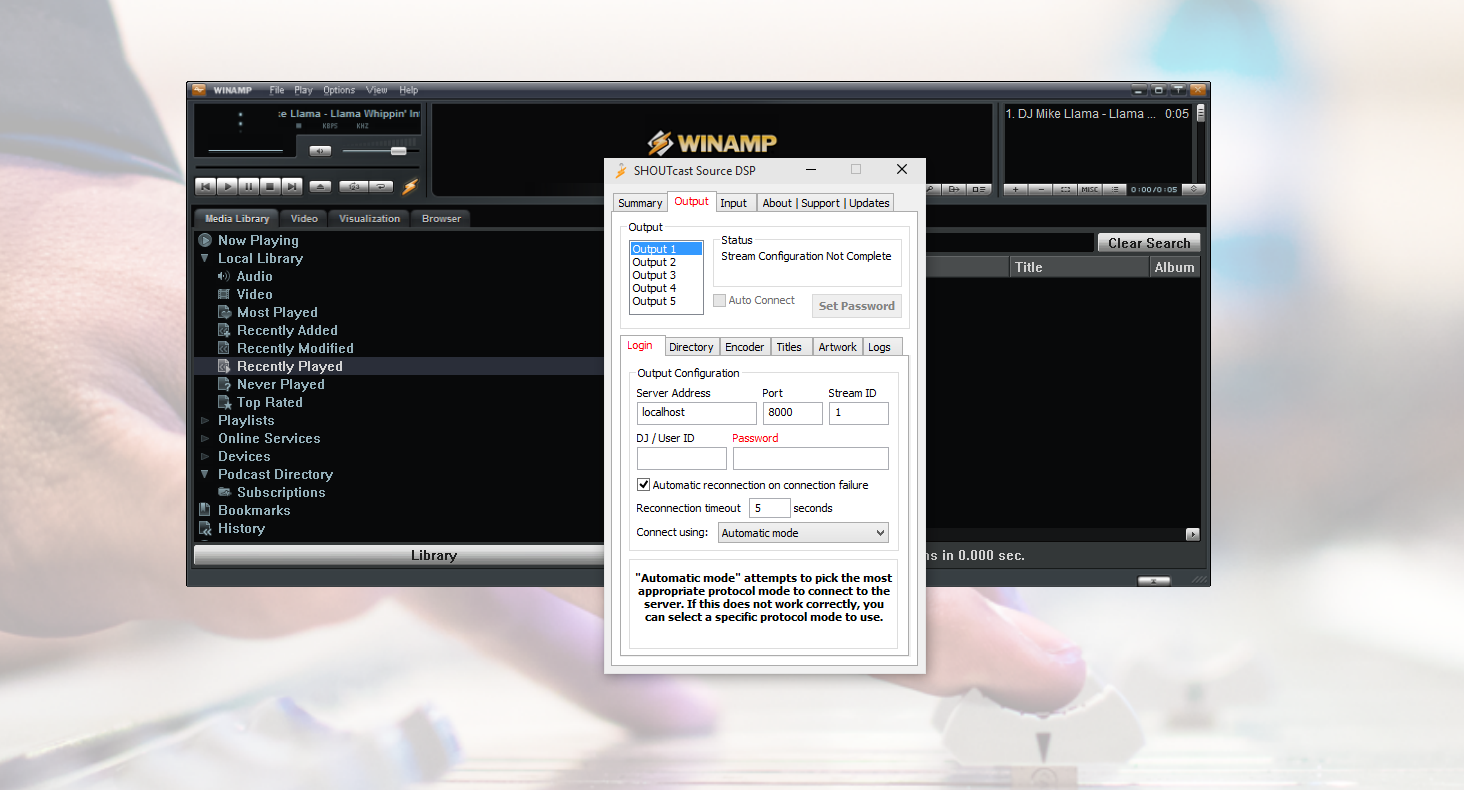The height and width of the screenshot is (790, 1464).
Task: Click the Password input field
Action: click(810, 459)
